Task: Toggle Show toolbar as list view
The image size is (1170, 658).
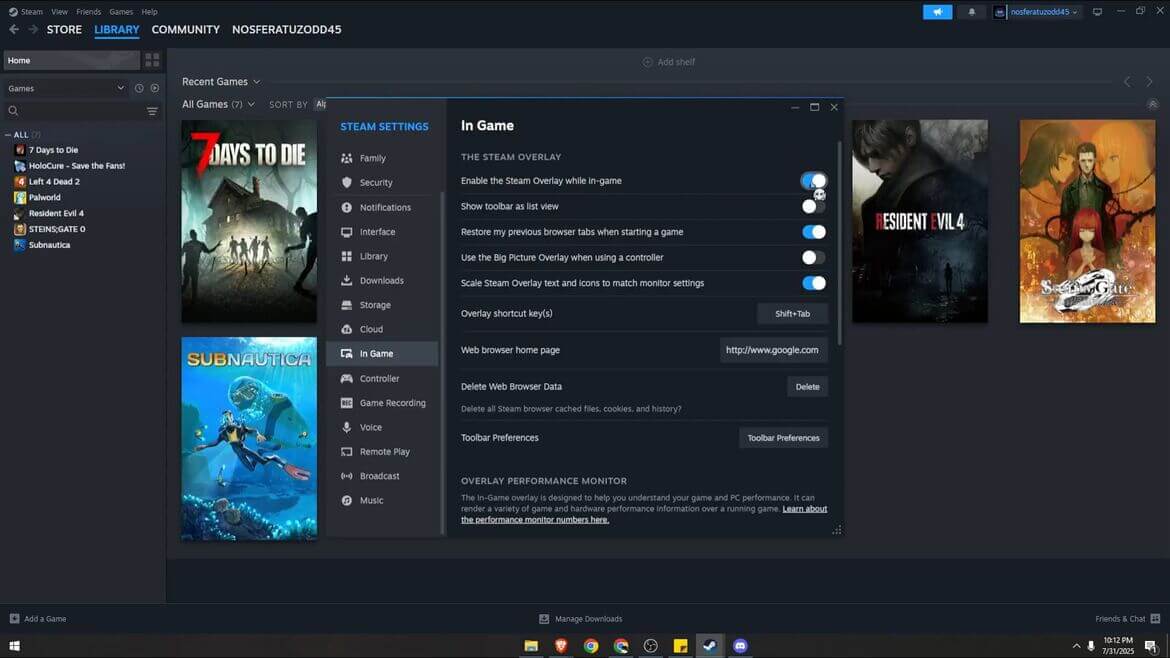Action: [x=813, y=207]
